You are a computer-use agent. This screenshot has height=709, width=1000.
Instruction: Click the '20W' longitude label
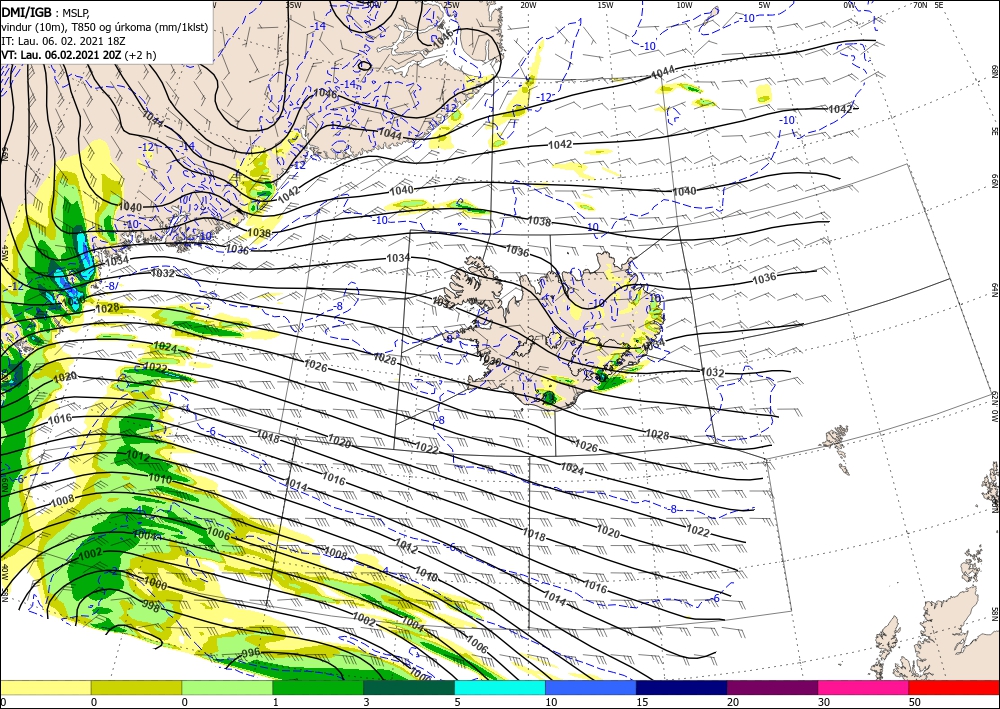(527, 5)
